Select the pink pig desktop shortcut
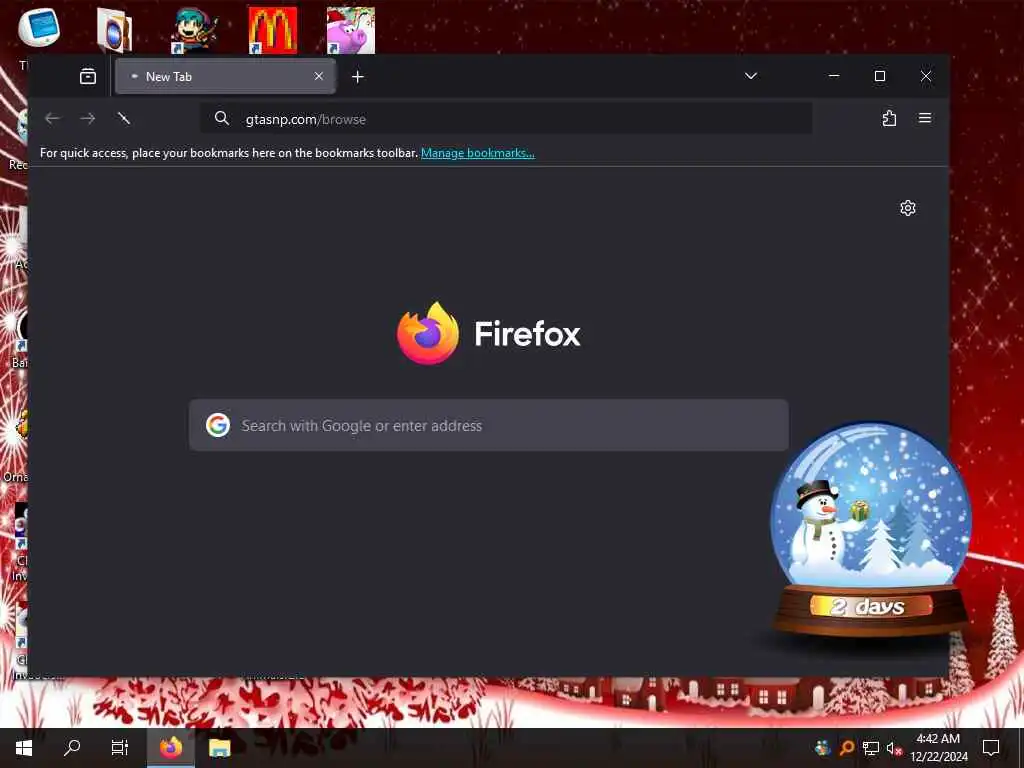The width and height of the screenshot is (1024, 768). click(351, 30)
